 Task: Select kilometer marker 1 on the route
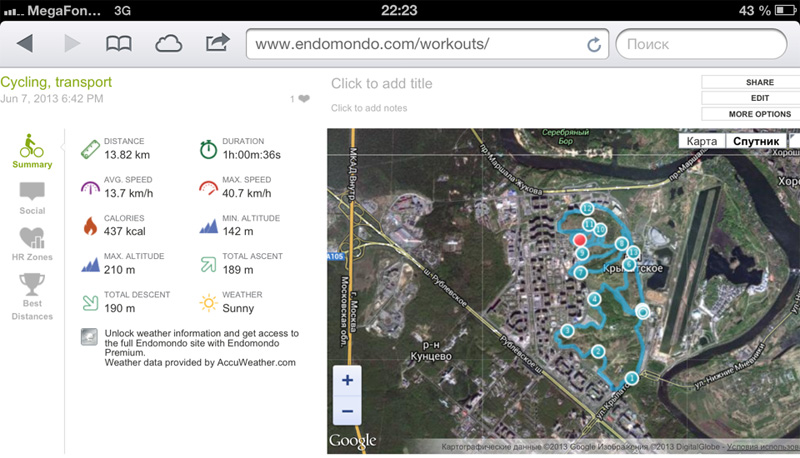point(632,378)
